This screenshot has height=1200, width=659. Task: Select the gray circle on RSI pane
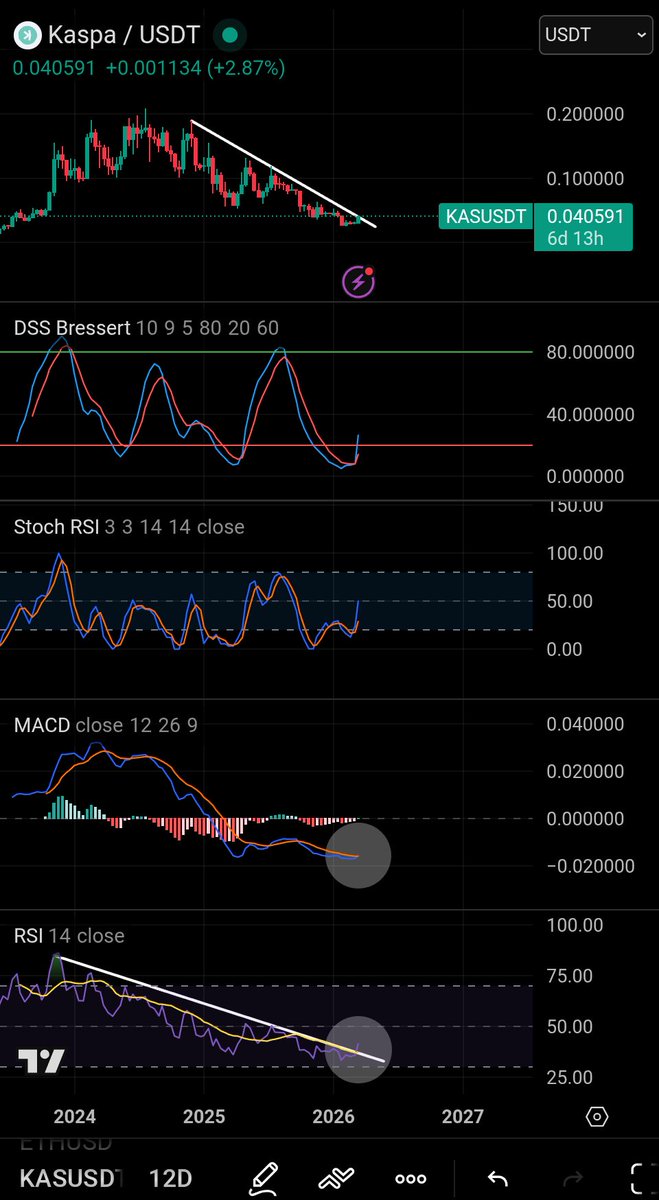[x=358, y=1048]
